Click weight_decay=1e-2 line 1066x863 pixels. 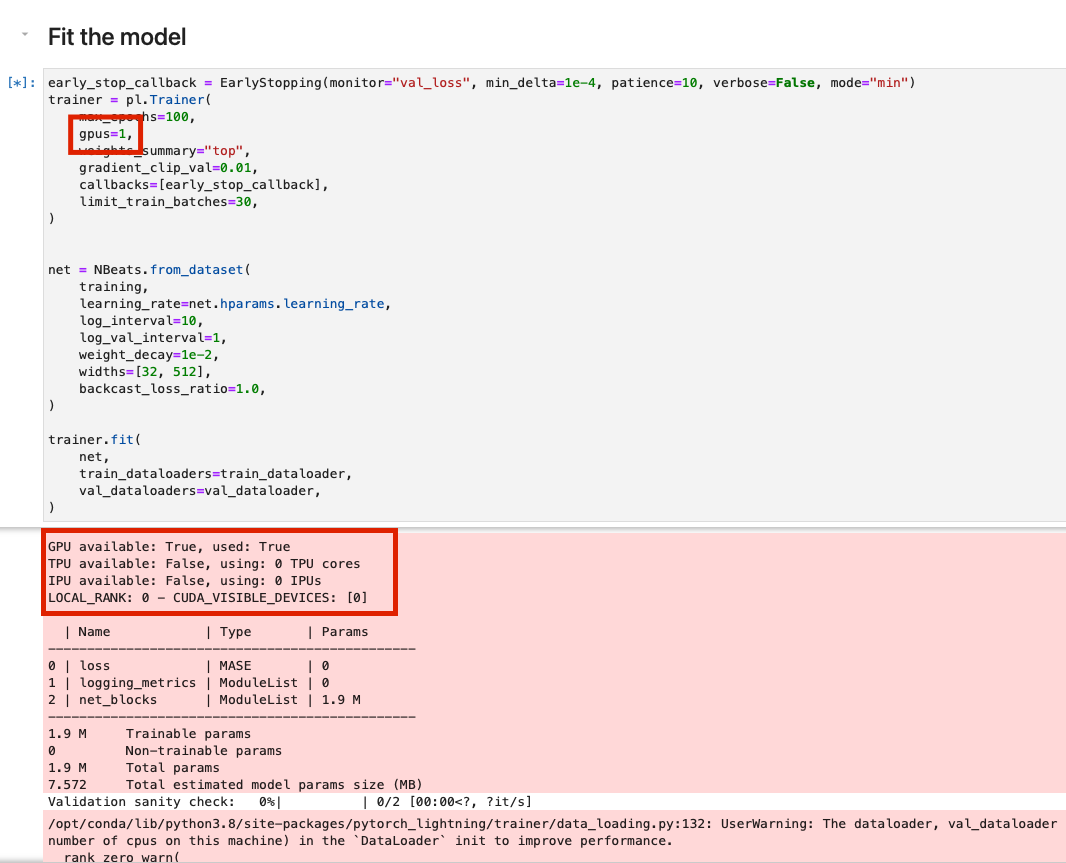148,355
